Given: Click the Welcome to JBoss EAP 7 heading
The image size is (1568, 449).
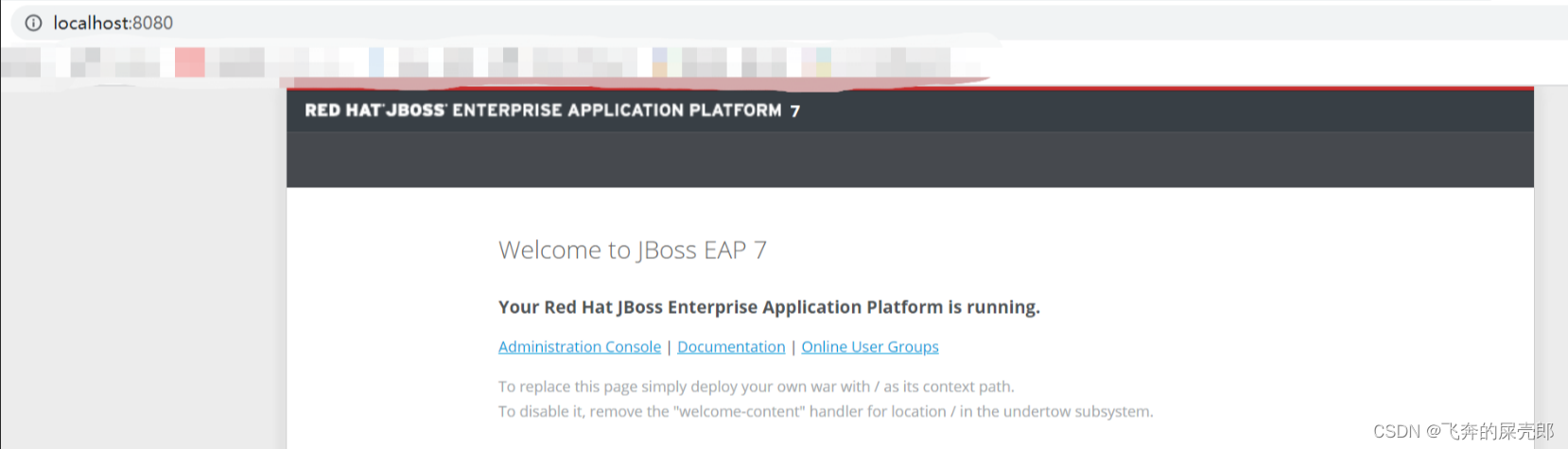Looking at the screenshot, I should (x=633, y=250).
